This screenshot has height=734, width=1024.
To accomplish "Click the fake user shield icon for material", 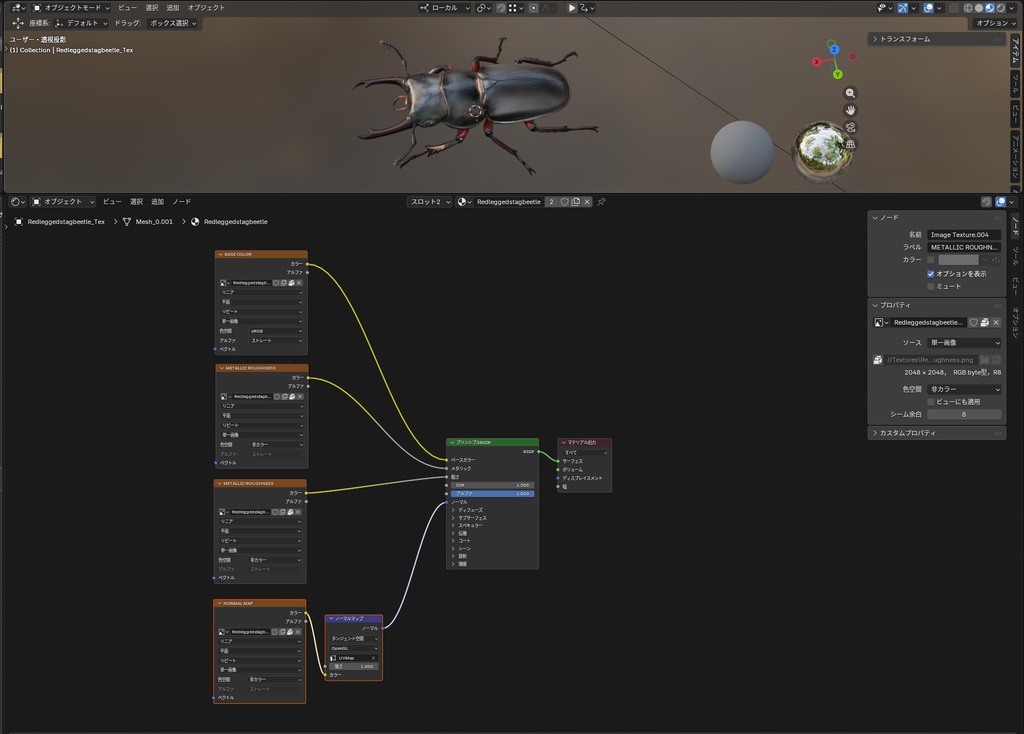I will tap(565, 202).
